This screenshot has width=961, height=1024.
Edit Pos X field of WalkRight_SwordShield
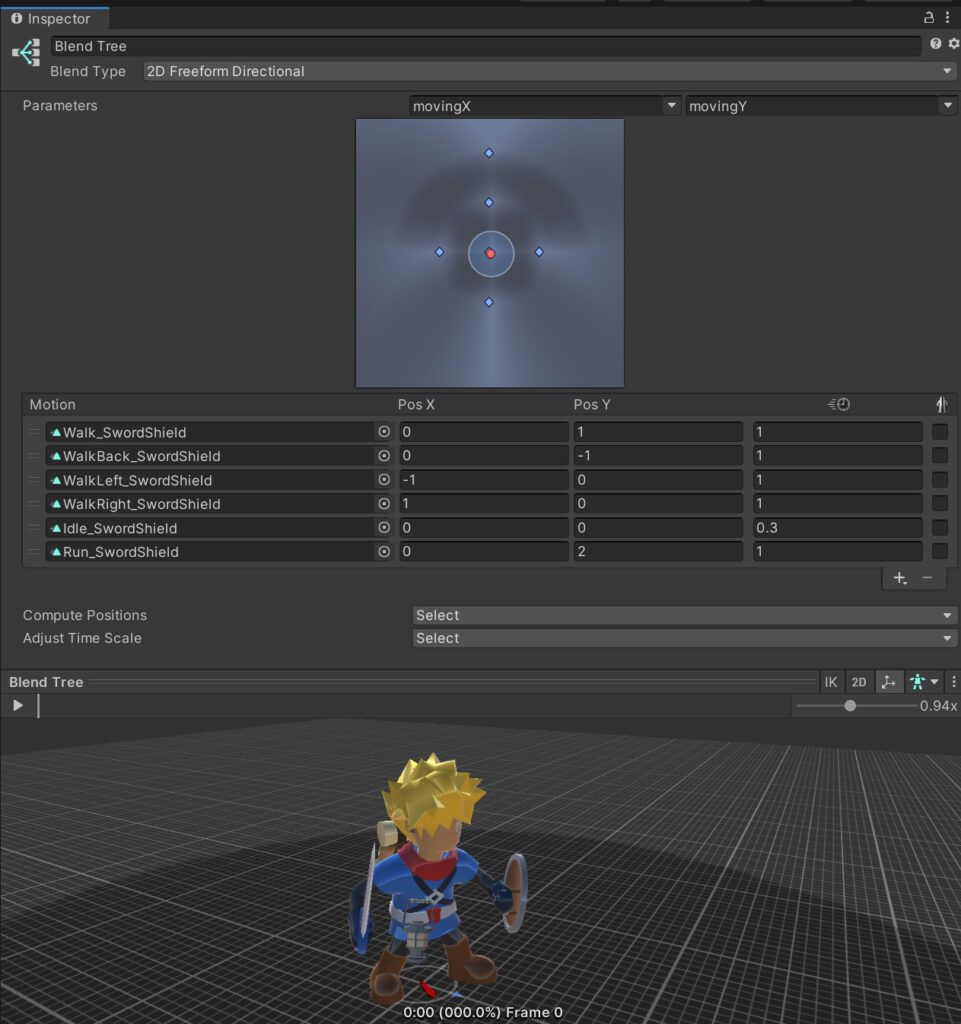pyautogui.click(x=484, y=504)
